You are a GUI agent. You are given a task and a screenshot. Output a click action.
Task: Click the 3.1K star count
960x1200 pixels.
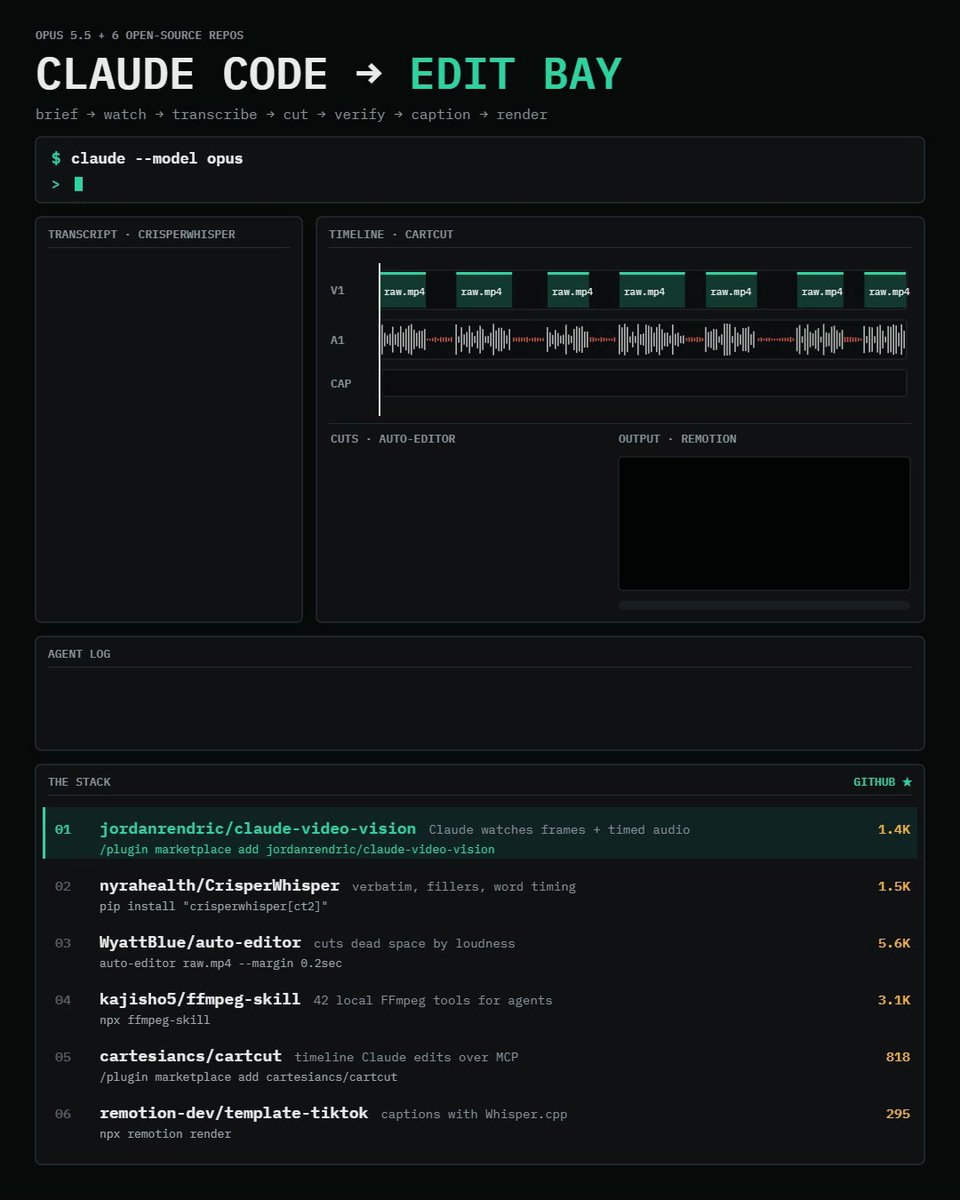[894, 1000]
